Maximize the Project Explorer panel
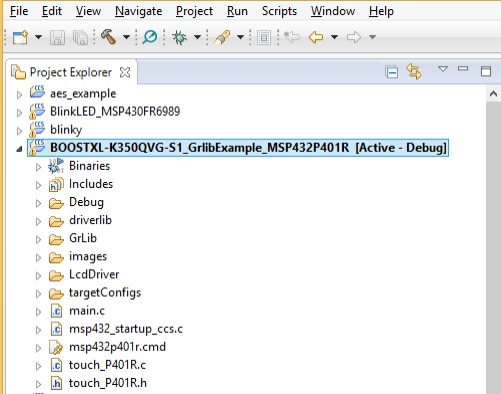501x394 pixels. pyautogui.click(x=486, y=71)
